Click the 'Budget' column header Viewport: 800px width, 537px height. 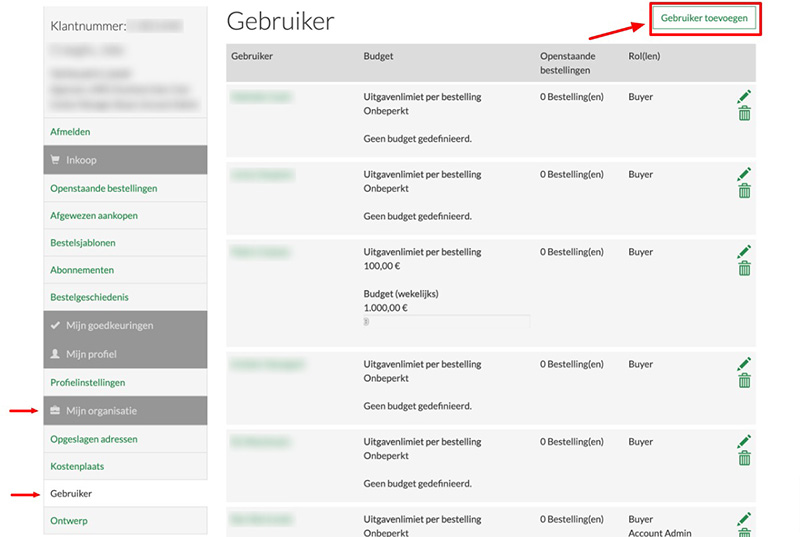click(378, 56)
